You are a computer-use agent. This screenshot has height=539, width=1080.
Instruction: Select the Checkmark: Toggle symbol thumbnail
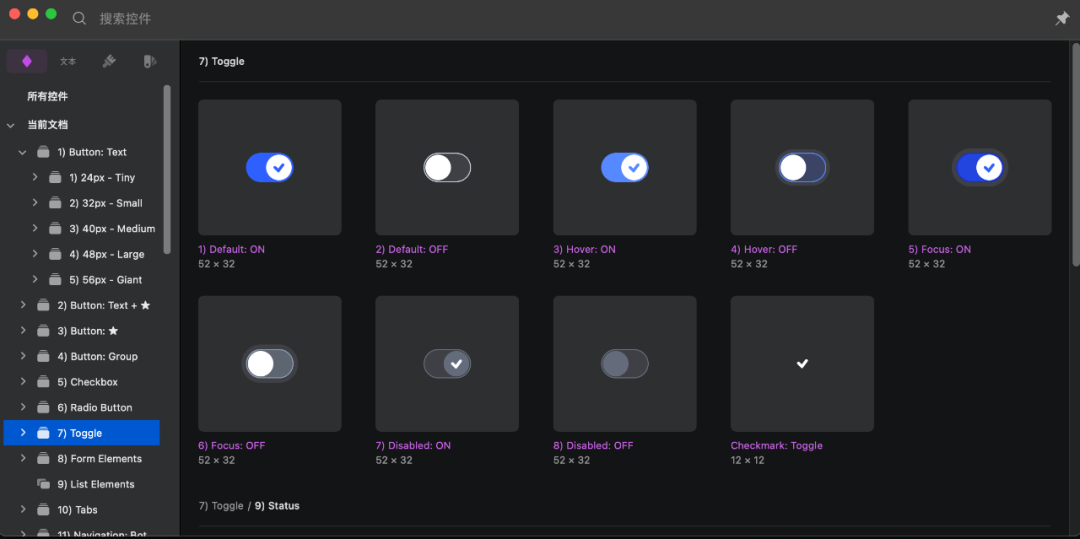click(x=802, y=363)
